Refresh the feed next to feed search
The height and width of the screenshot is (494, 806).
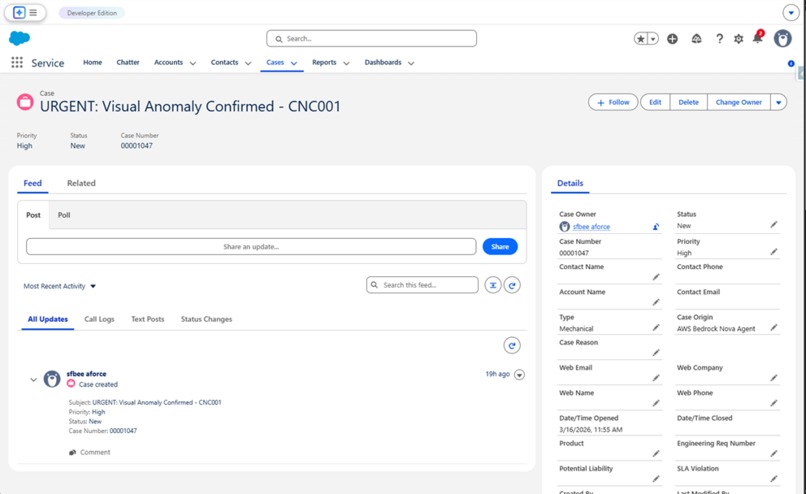[512, 285]
